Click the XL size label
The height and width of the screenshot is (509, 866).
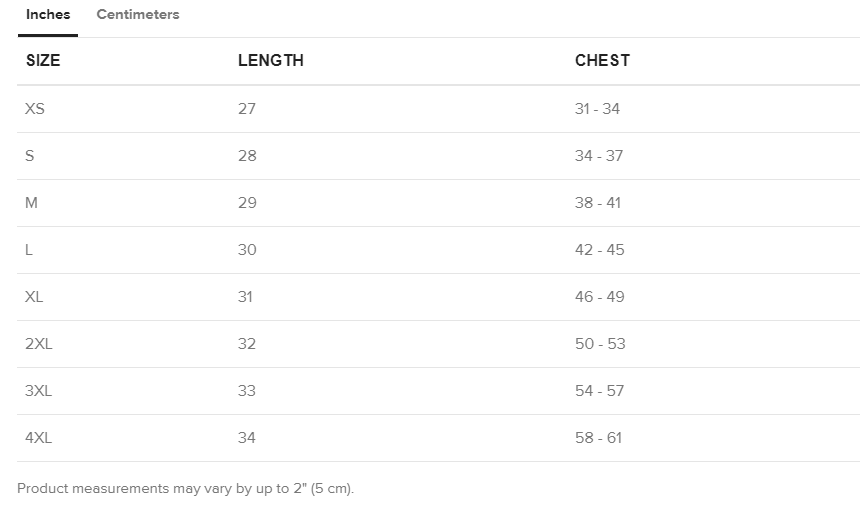pos(34,297)
